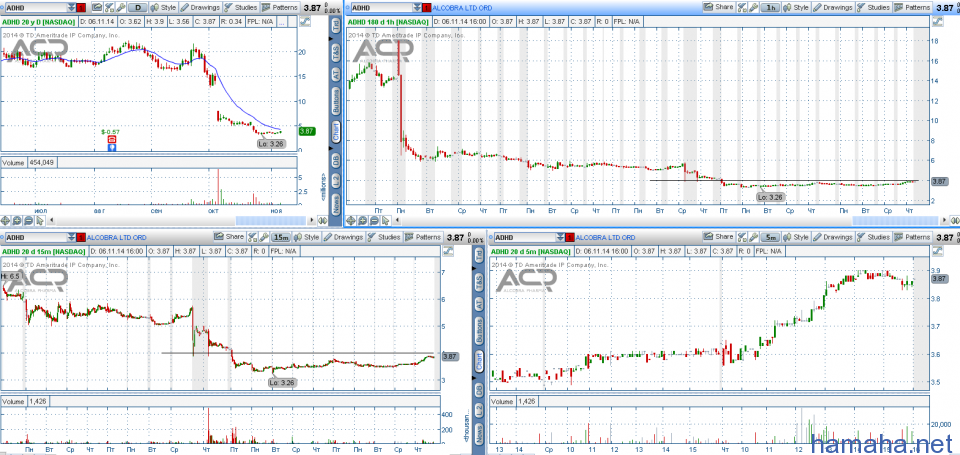The height and width of the screenshot is (455, 960).
Task: Open Edit studies flask icon in 1h chart
Action: [741, 7]
